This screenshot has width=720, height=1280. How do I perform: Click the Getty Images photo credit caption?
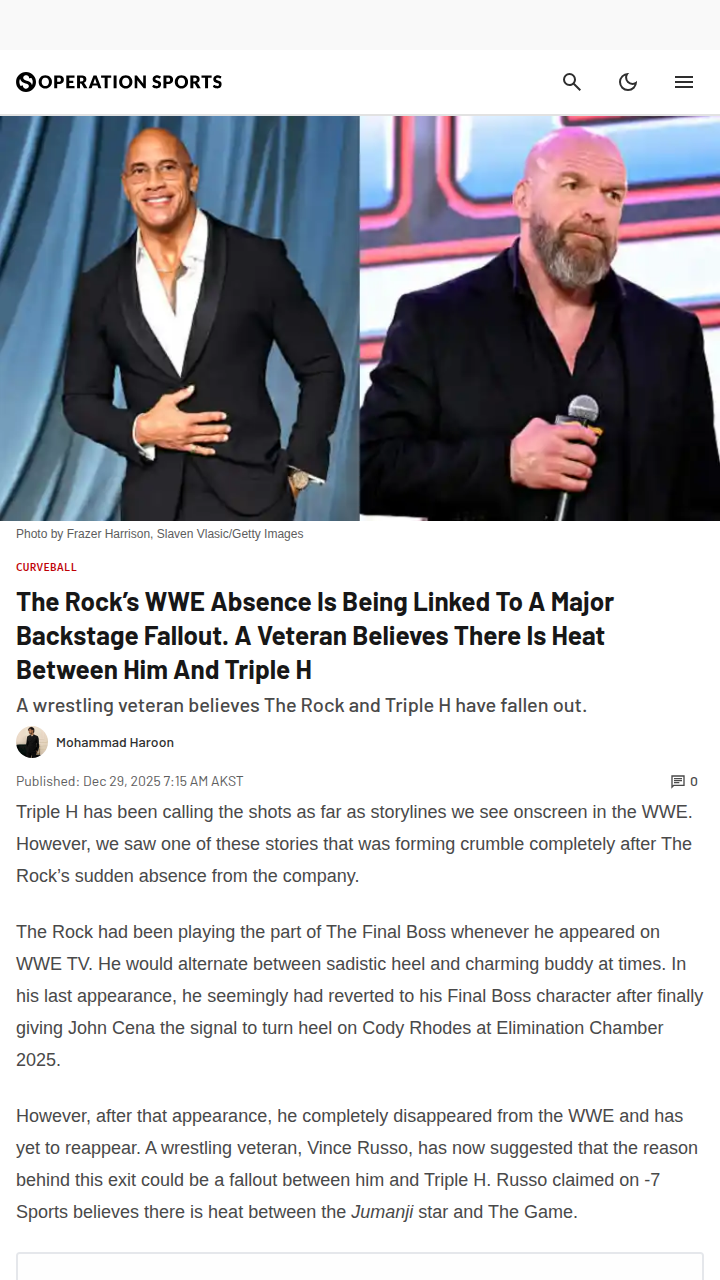coord(160,534)
